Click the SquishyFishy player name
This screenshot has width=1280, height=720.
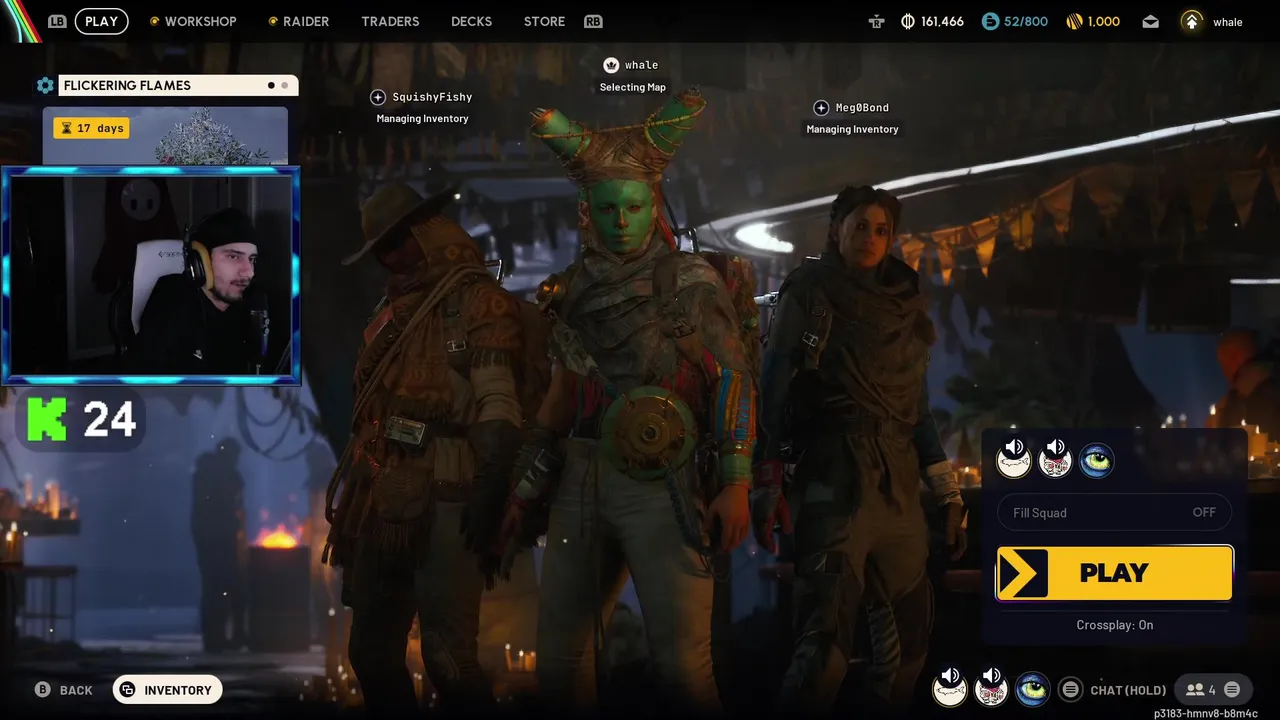point(432,97)
